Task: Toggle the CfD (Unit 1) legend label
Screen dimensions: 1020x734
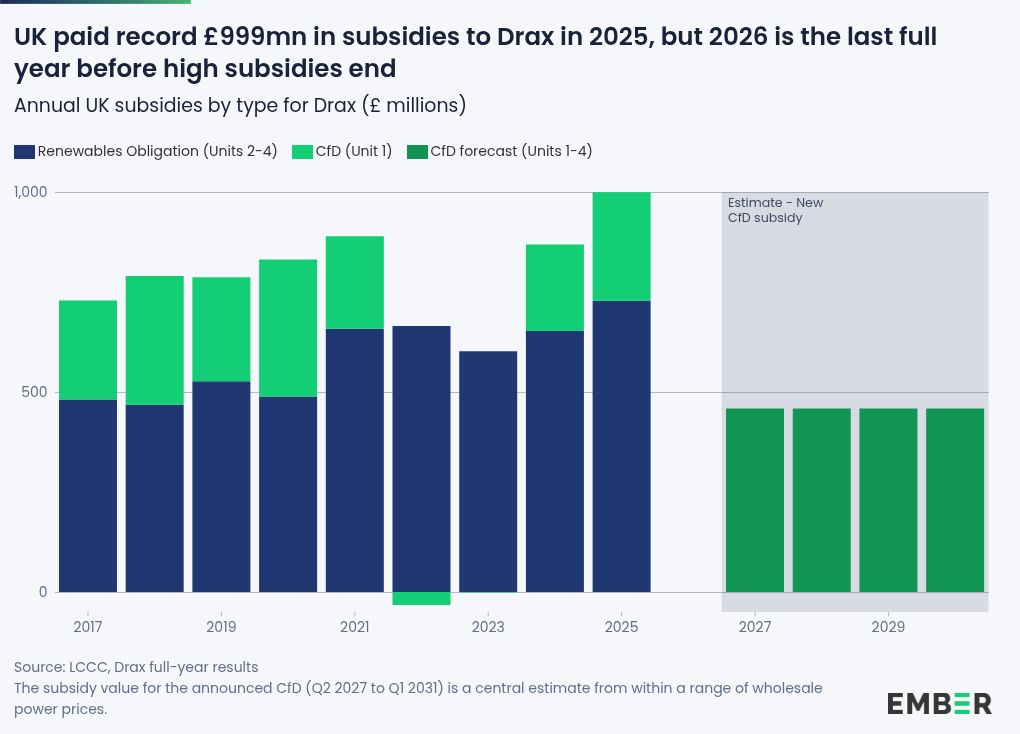Action: click(x=354, y=152)
